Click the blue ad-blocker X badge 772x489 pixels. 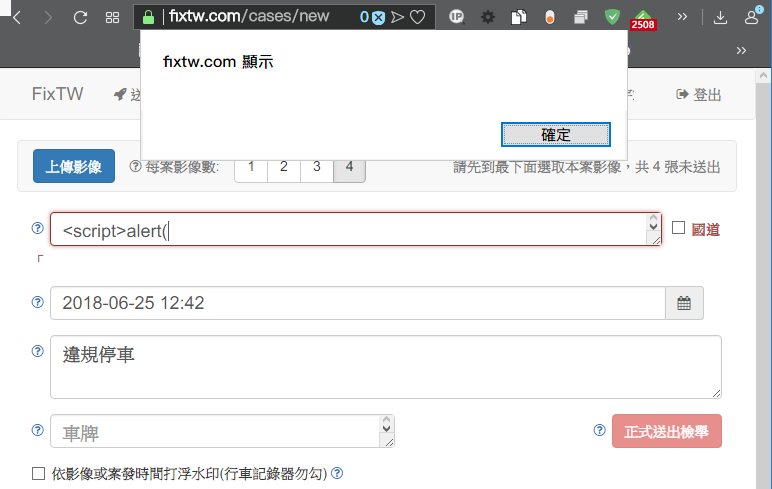click(x=378, y=18)
